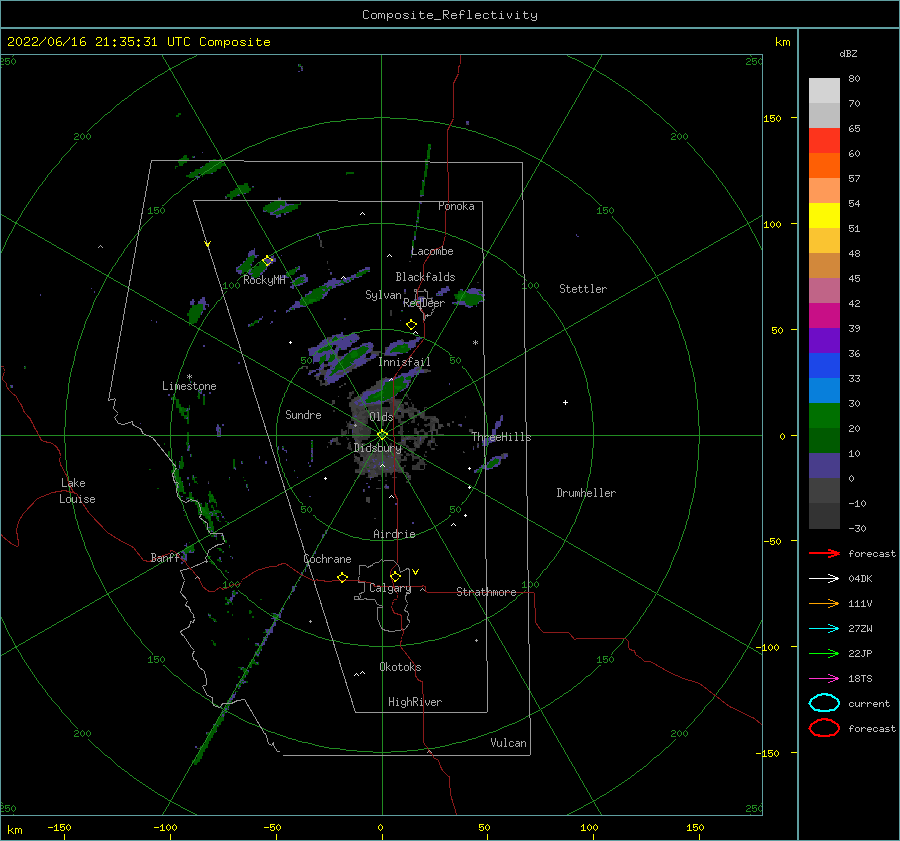900x841 pixels.
Task: Click the 18TS legend label
Action: (860, 679)
